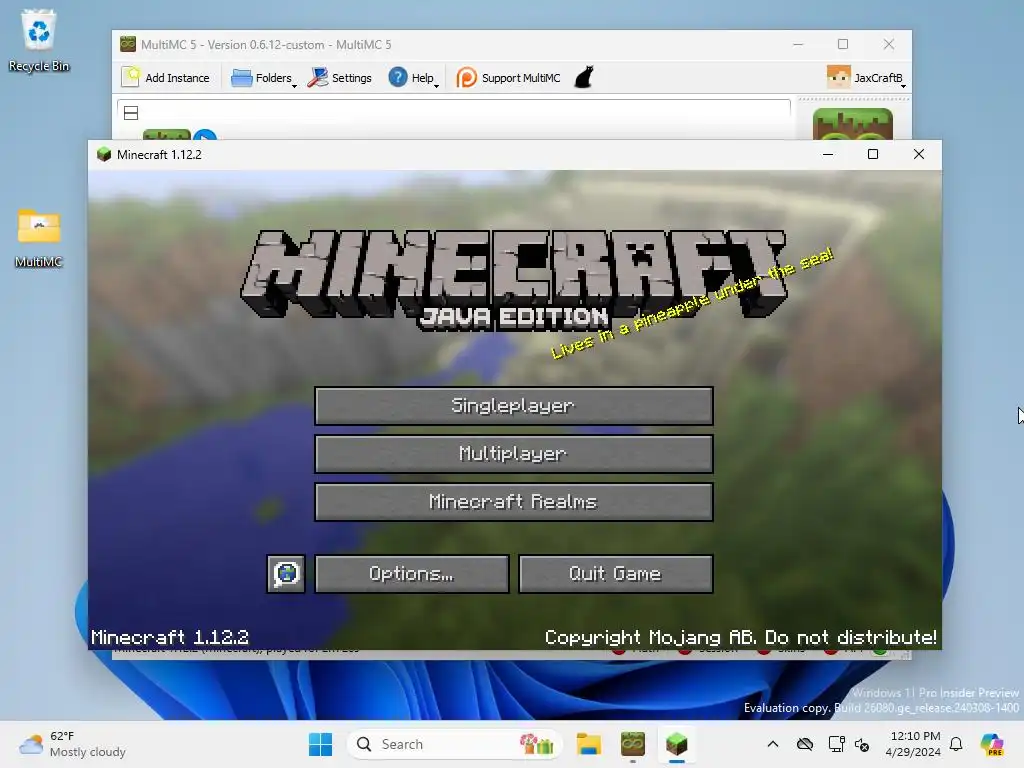Collapse the instance group in MultiMC
Viewport: 1024px width, 768px height.
131,113
